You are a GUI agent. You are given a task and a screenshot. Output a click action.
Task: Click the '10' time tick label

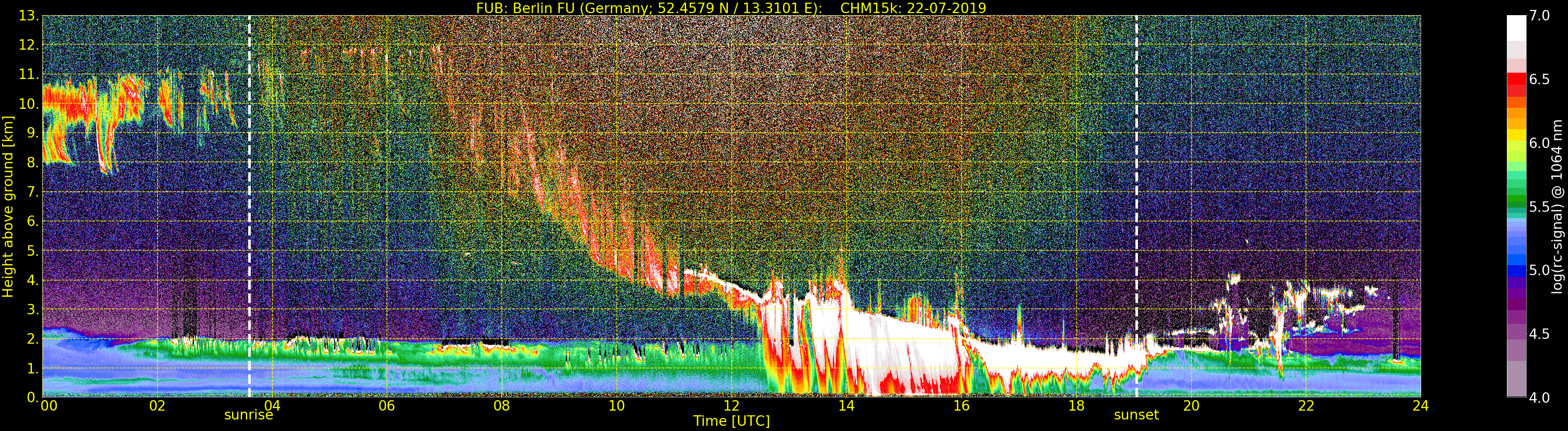click(617, 406)
